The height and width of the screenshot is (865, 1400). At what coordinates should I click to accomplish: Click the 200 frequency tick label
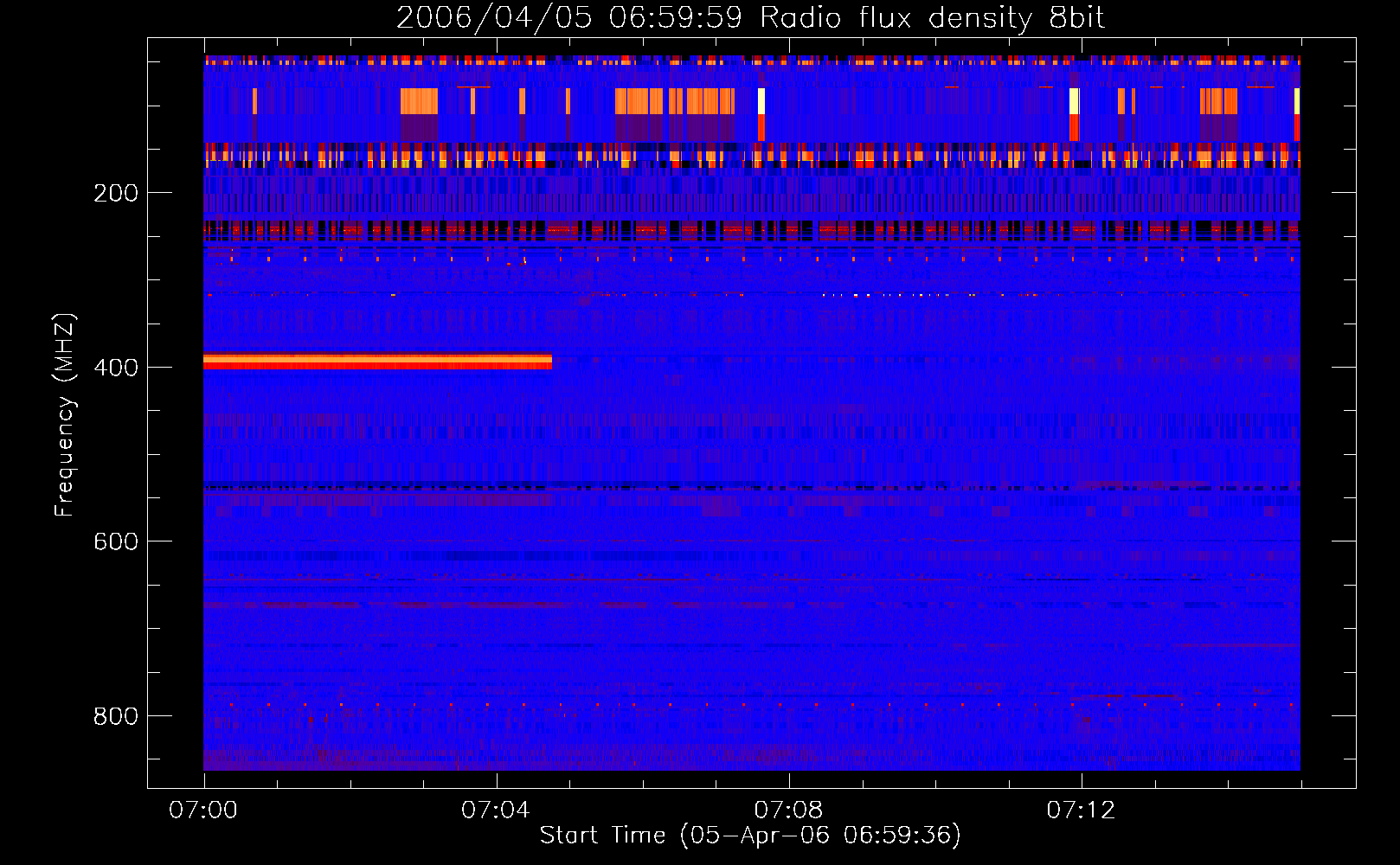coord(116,193)
